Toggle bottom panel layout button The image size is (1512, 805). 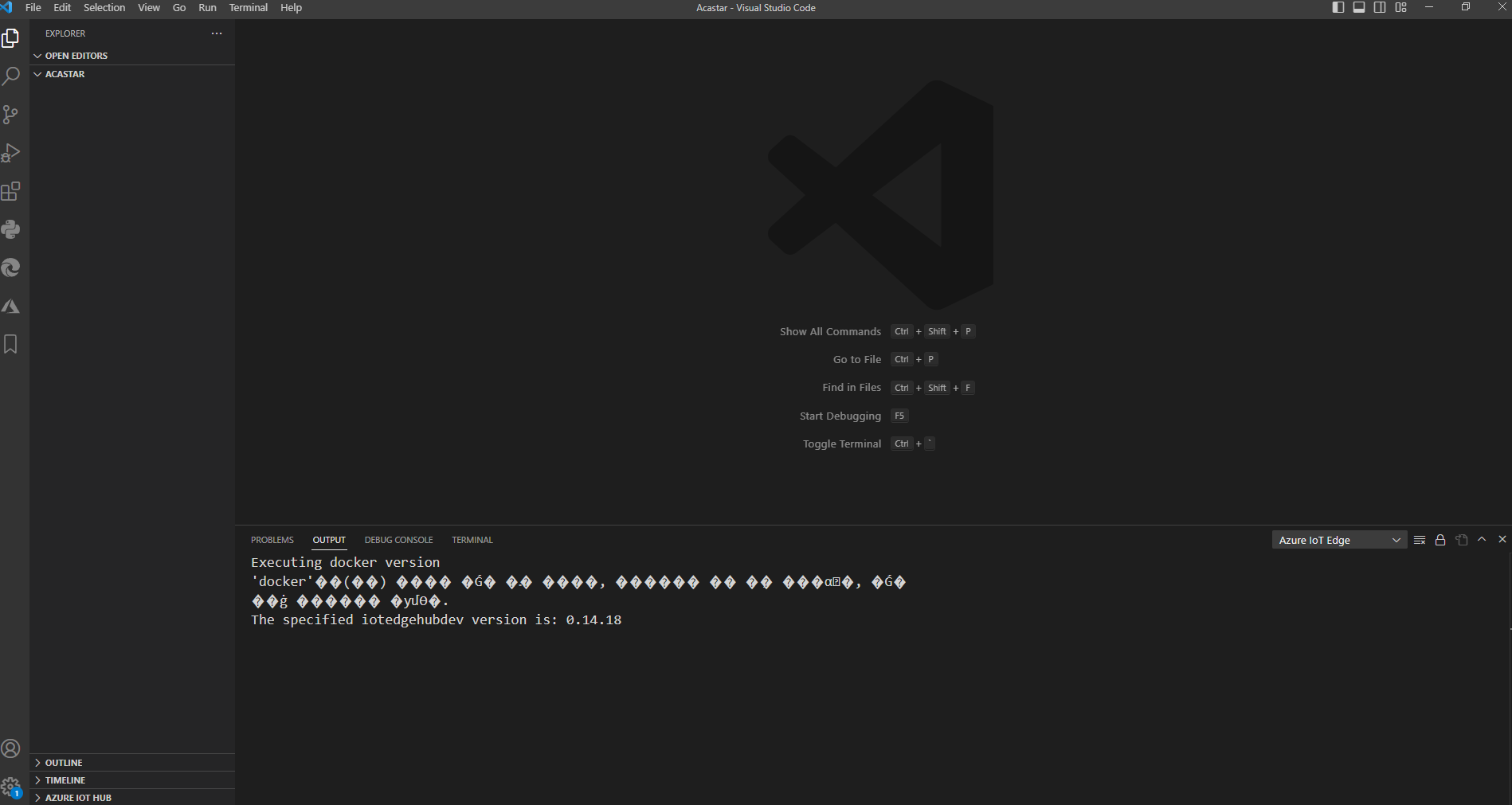point(1359,7)
